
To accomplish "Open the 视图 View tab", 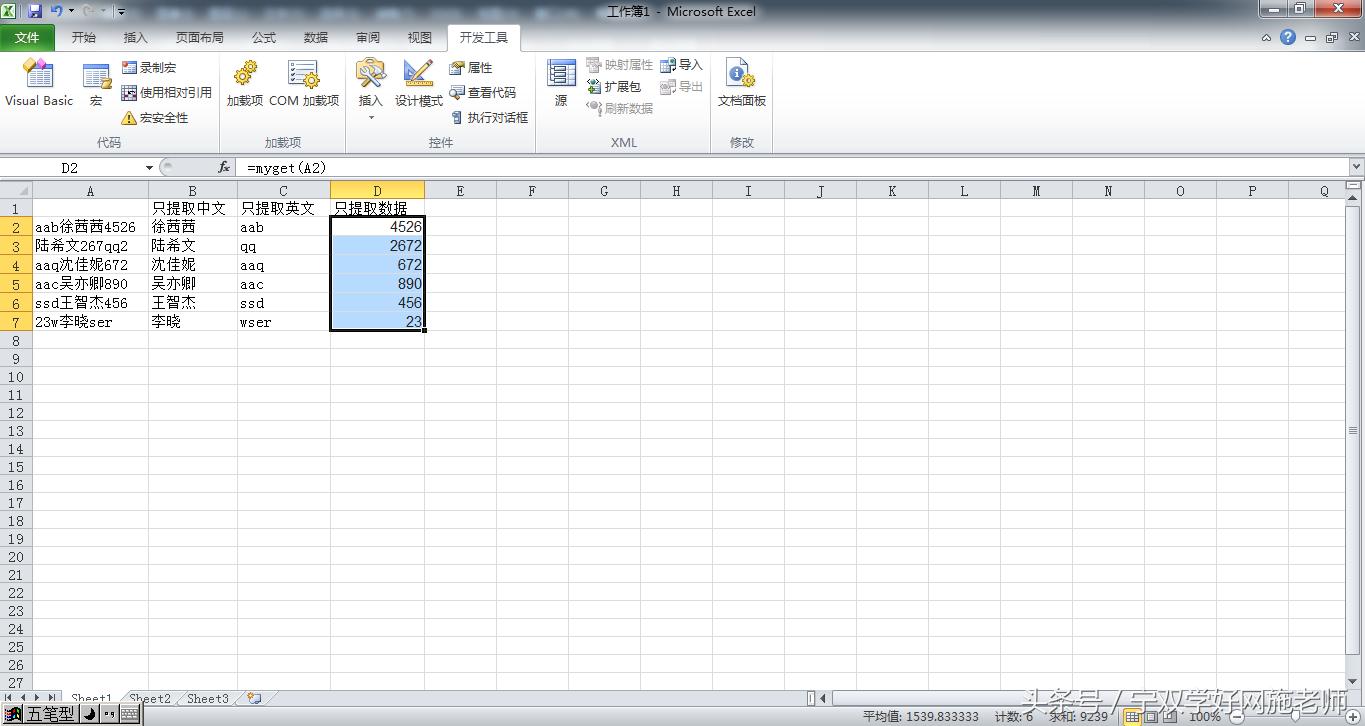I will [x=420, y=38].
